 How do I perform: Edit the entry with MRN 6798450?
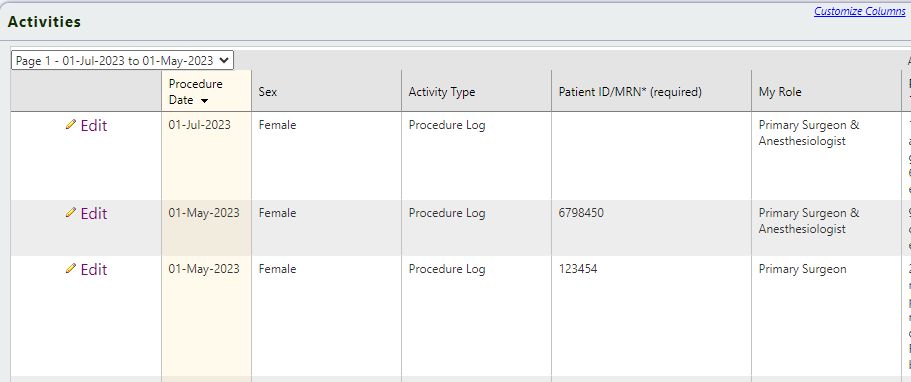point(94,214)
